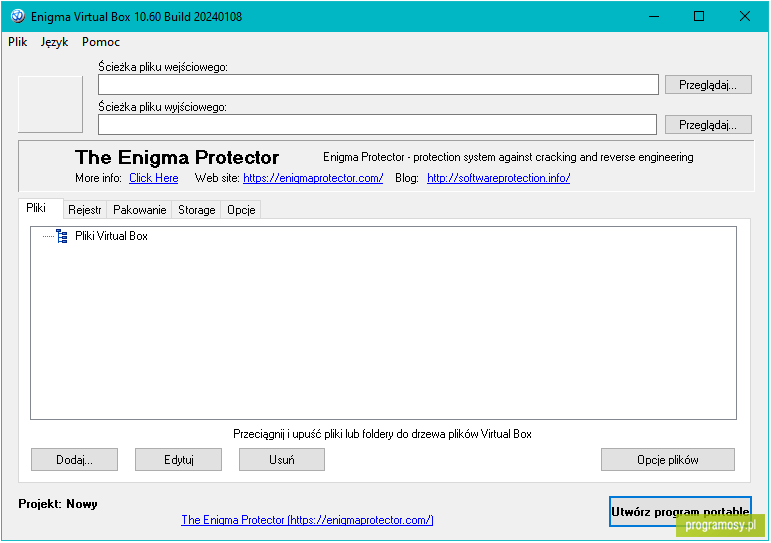Open the Plik menu
The height and width of the screenshot is (543, 771).
tap(18, 42)
